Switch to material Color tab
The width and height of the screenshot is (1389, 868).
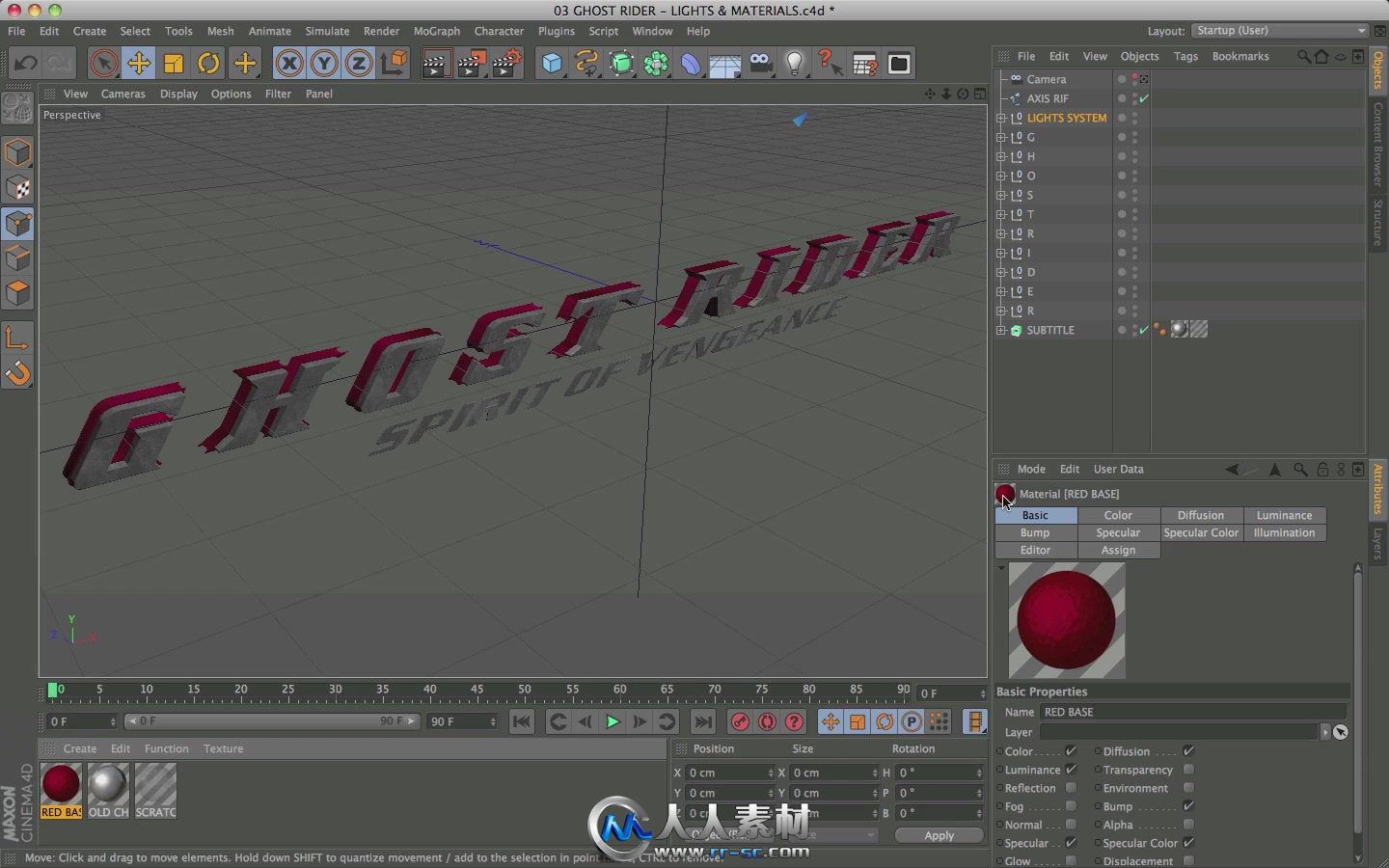(1118, 515)
